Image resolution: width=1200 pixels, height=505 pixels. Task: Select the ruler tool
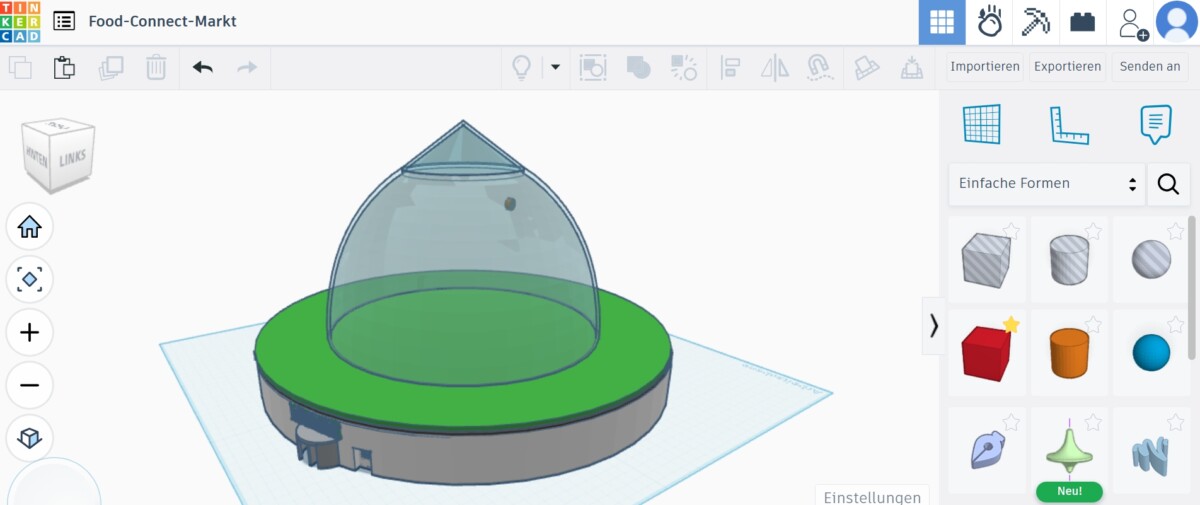click(1069, 125)
